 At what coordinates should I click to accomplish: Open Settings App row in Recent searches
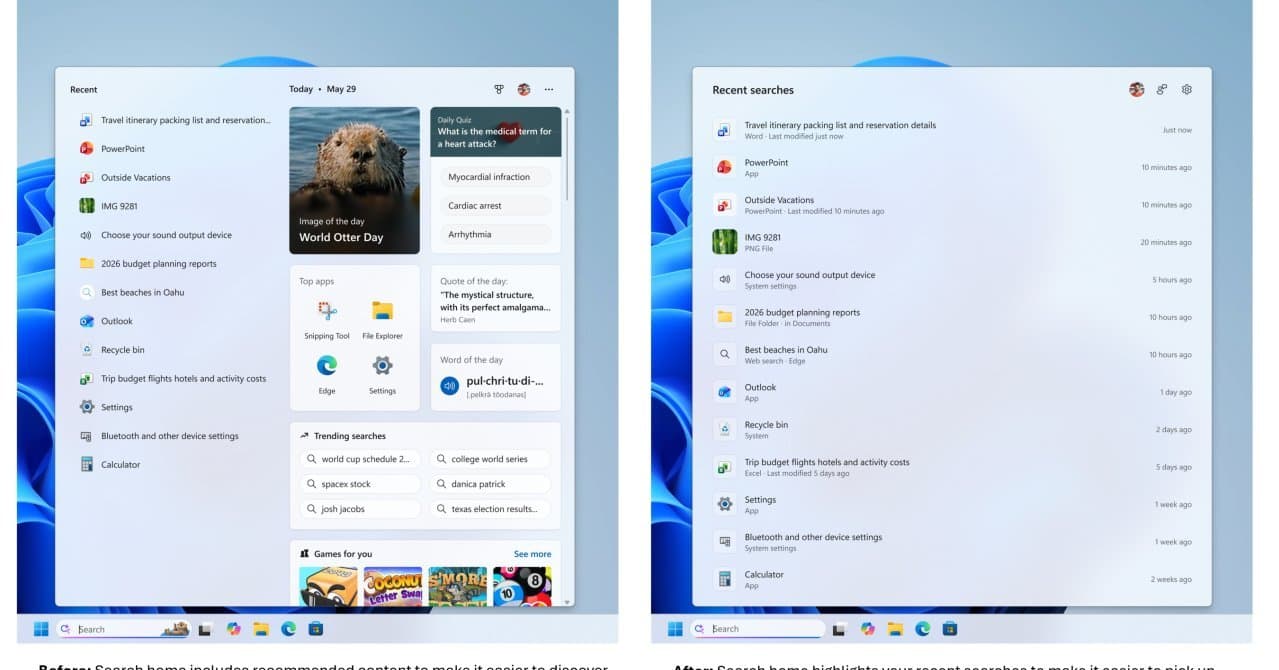[x=952, y=504]
